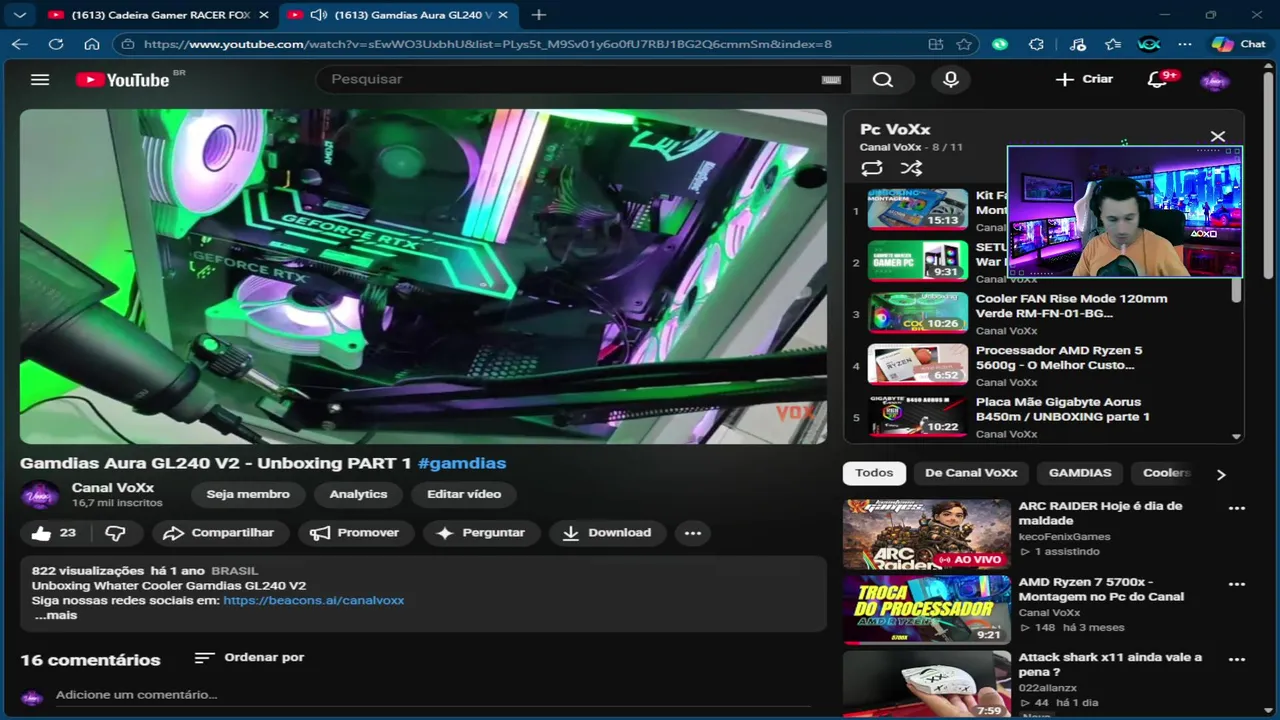
Task: Open the on-screen keyboard icon in search
Action: pos(831,80)
